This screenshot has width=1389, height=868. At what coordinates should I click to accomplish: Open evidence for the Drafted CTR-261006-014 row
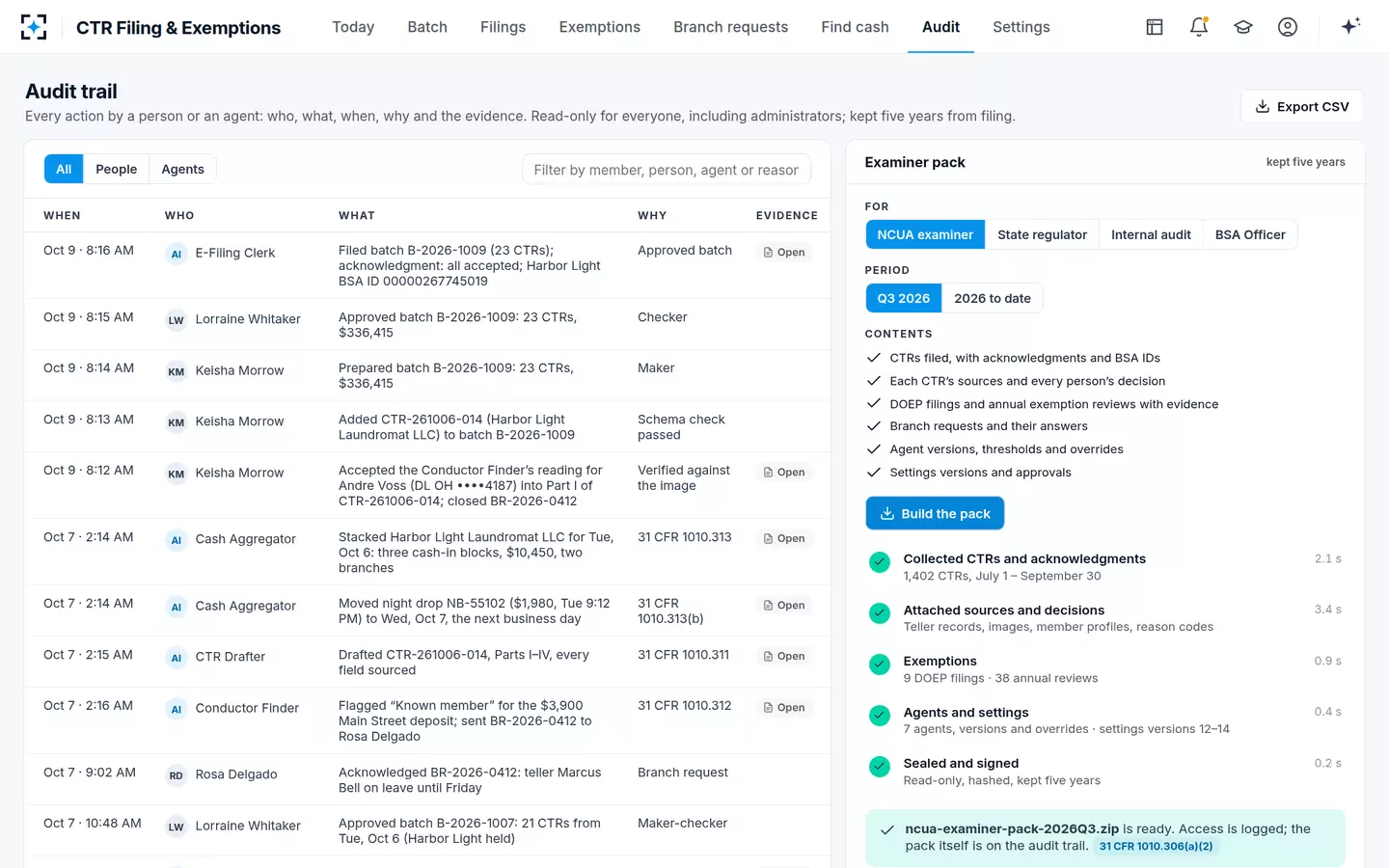(x=784, y=657)
